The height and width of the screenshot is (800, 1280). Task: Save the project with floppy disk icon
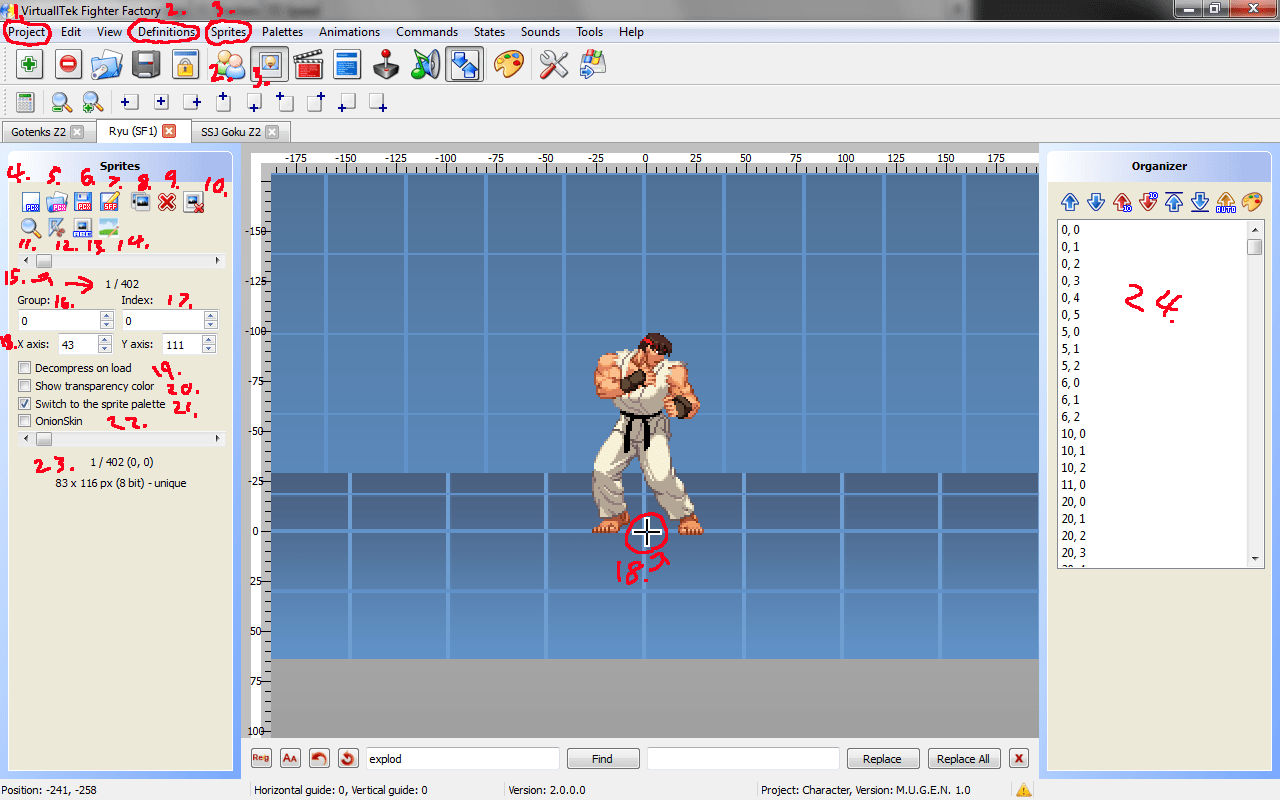(146, 66)
